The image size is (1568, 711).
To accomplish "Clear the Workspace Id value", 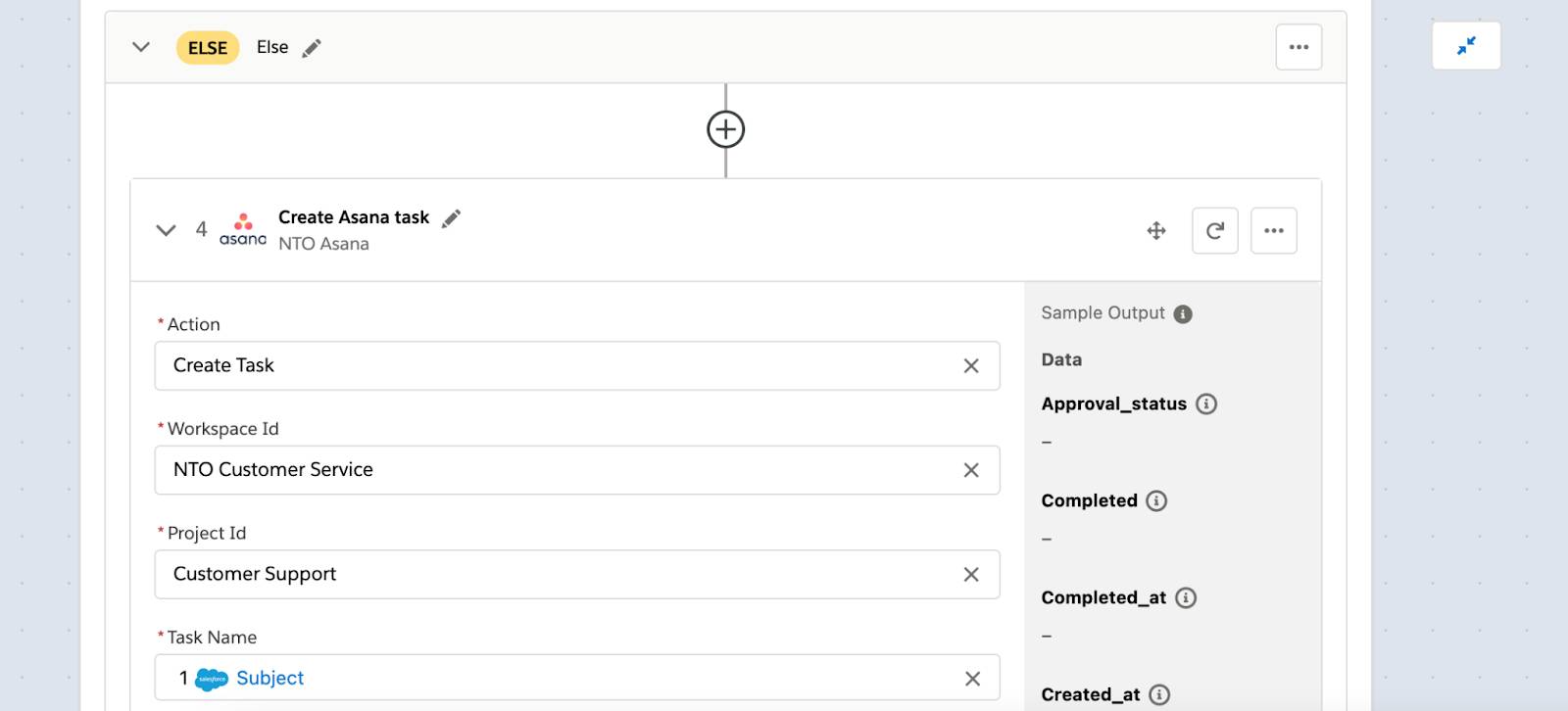I will pyautogui.click(x=971, y=470).
